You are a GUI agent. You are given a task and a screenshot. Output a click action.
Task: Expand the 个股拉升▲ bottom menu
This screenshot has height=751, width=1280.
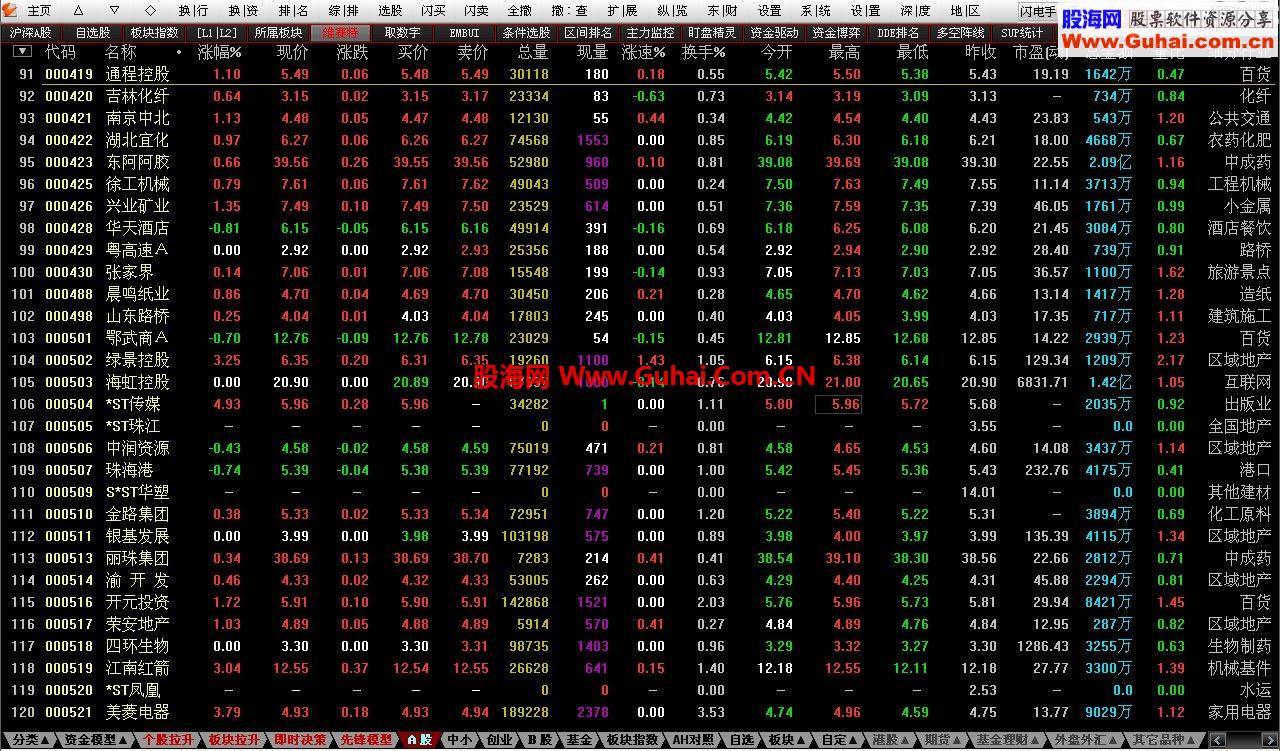[x=167, y=740]
